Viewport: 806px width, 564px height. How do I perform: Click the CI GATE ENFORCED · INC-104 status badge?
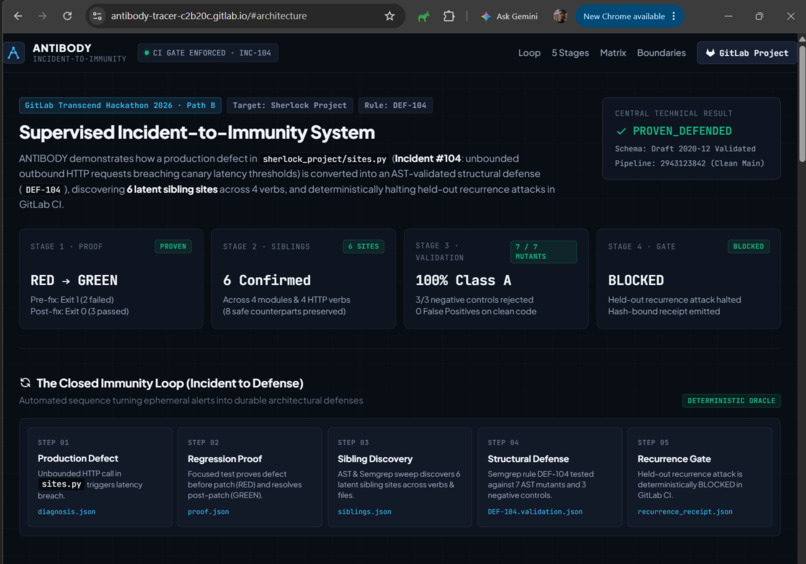(208, 53)
